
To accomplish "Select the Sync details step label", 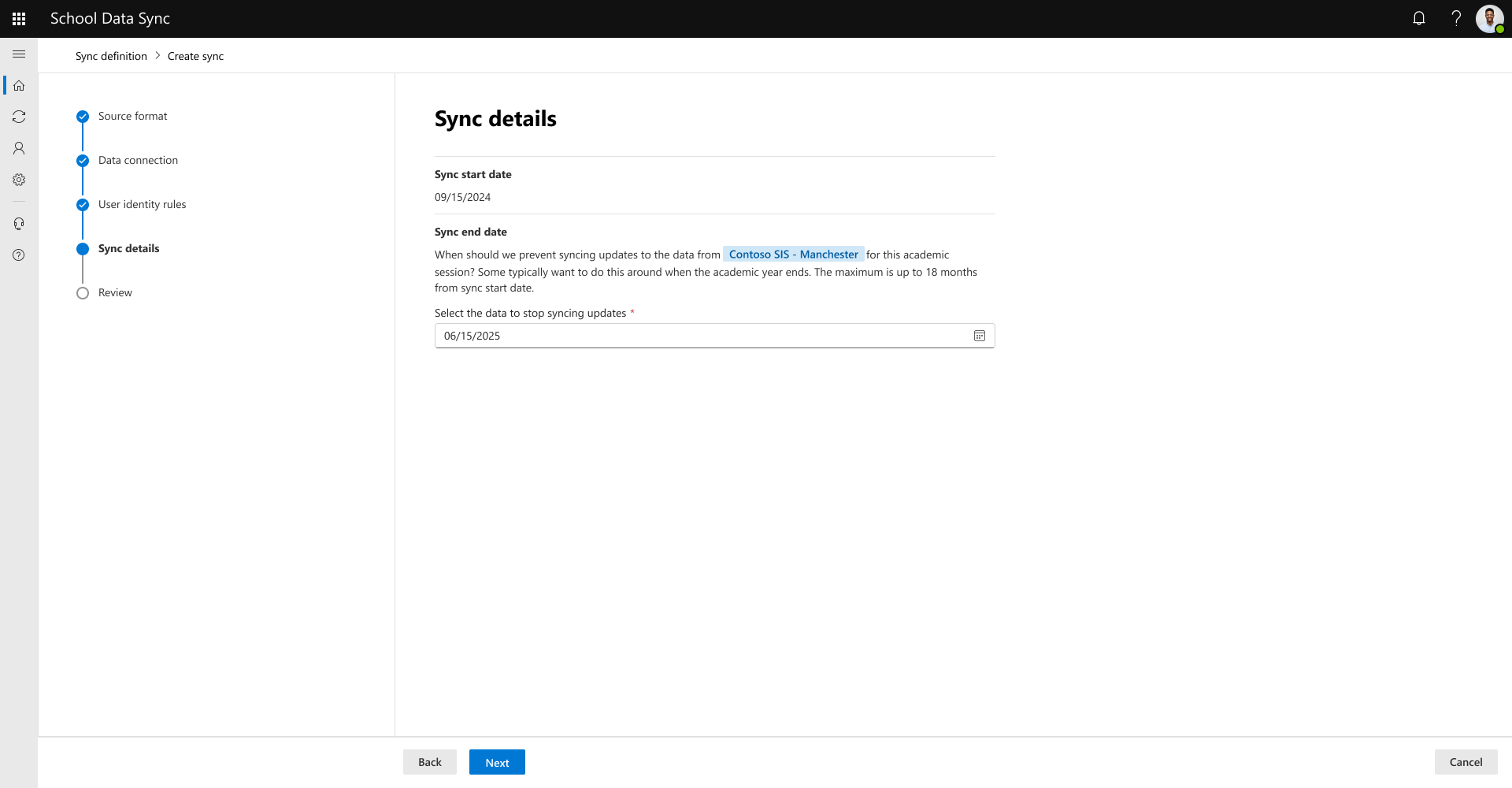I will (128, 248).
